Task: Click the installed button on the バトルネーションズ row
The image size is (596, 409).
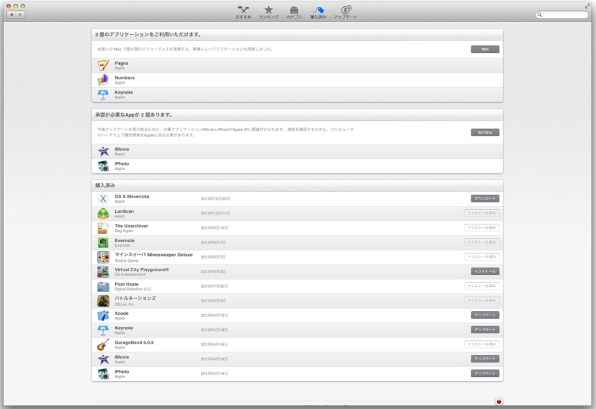Action: [482, 301]
